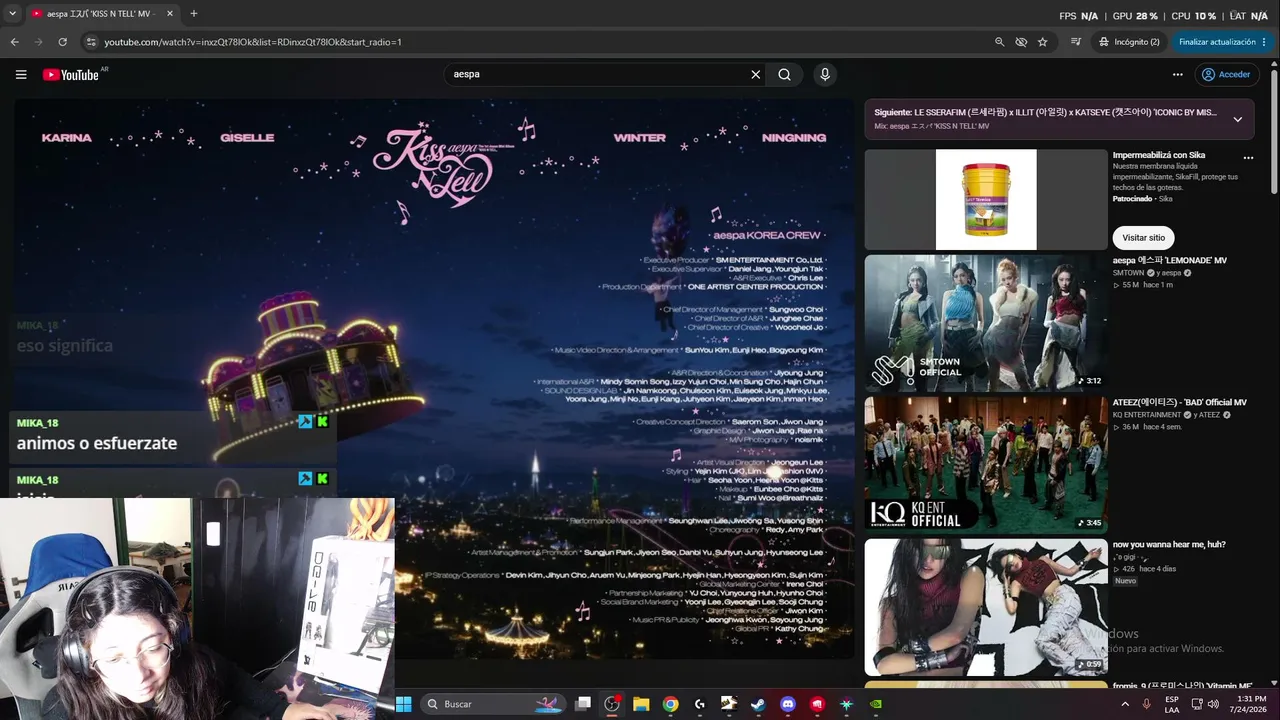Sign in with the Acceder button
Image resolution: width=1280 pixels, height=720 pixels.
[1226, 74]
